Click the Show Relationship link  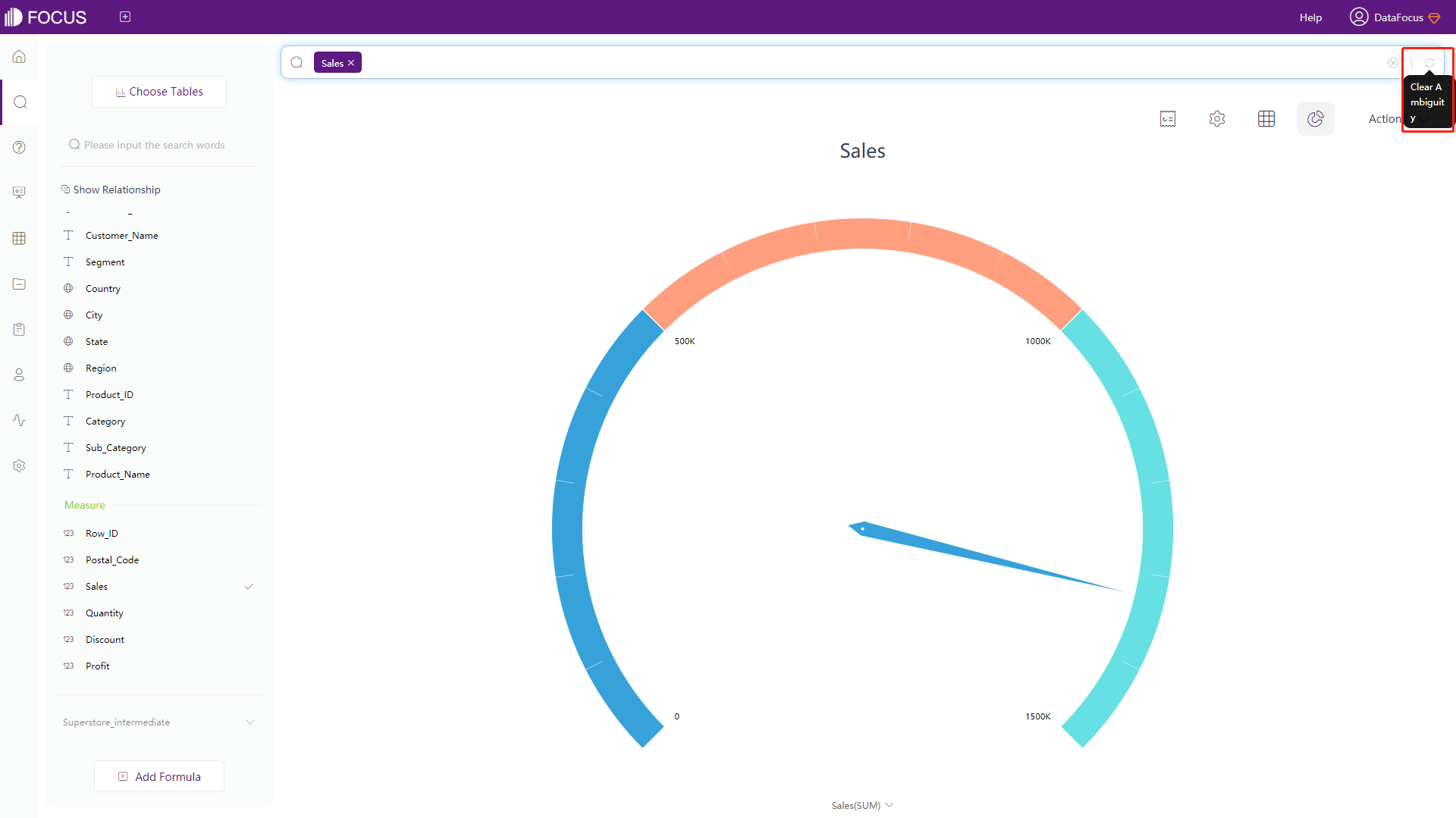coord(111,190)
